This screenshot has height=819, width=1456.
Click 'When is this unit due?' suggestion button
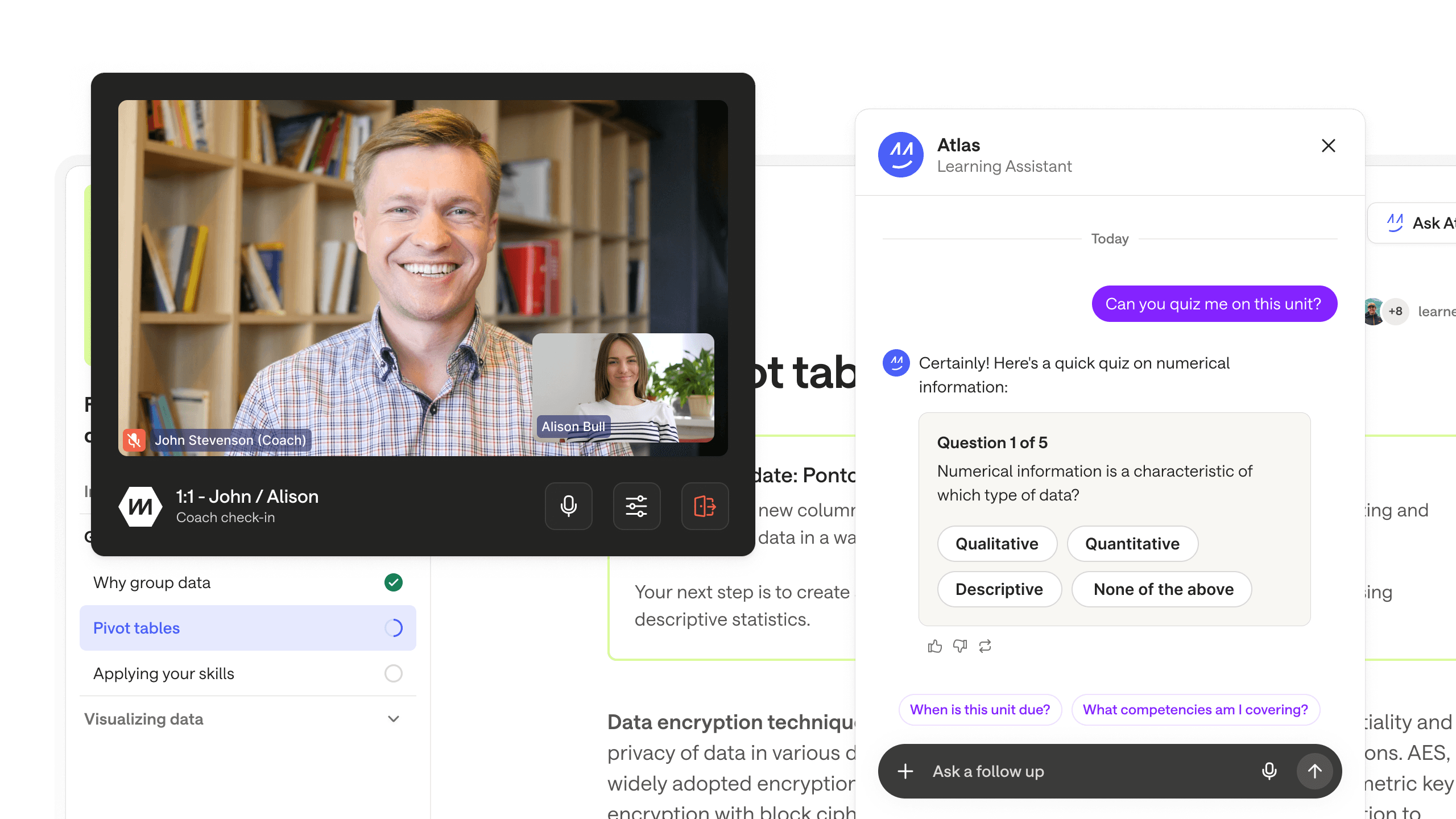[979, 709]
